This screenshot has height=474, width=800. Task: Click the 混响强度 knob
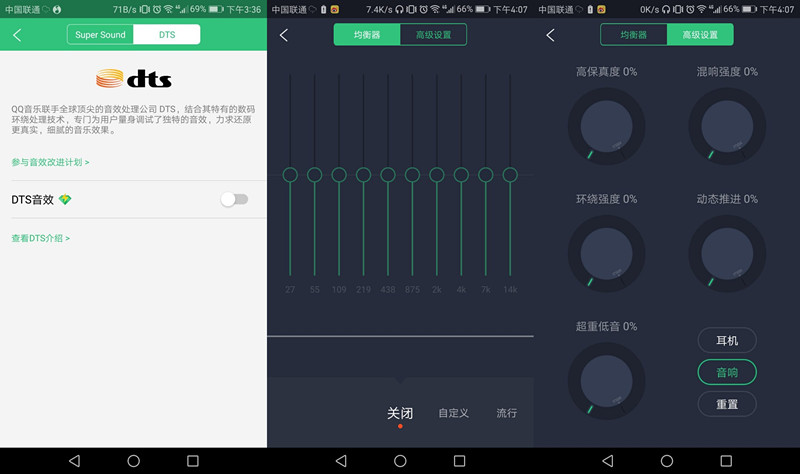point(727,126)
